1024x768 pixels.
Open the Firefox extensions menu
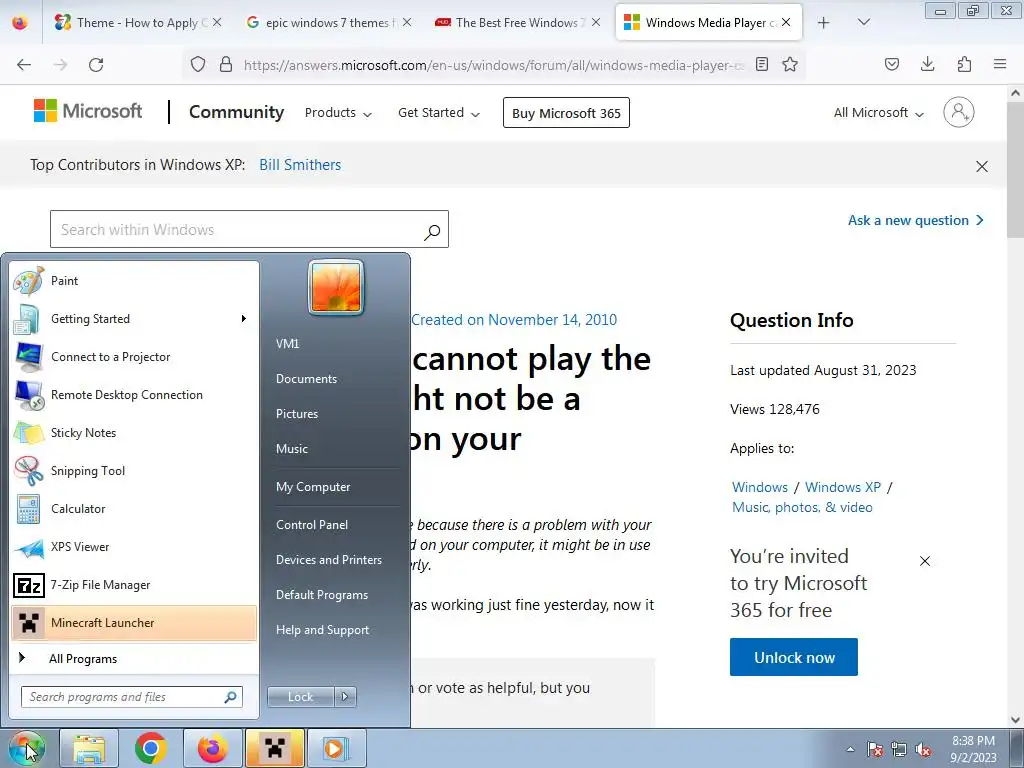pos(964,64)
